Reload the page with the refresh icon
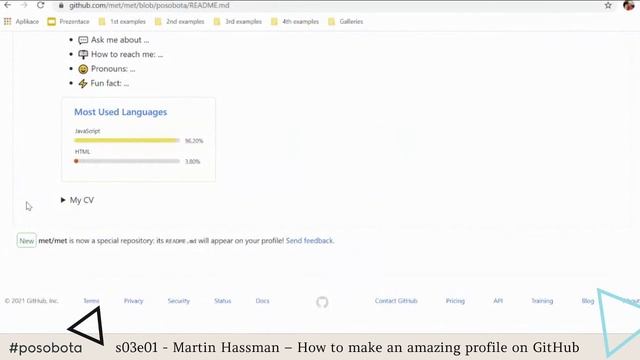 pyautogui.click(x=40, y=5)
